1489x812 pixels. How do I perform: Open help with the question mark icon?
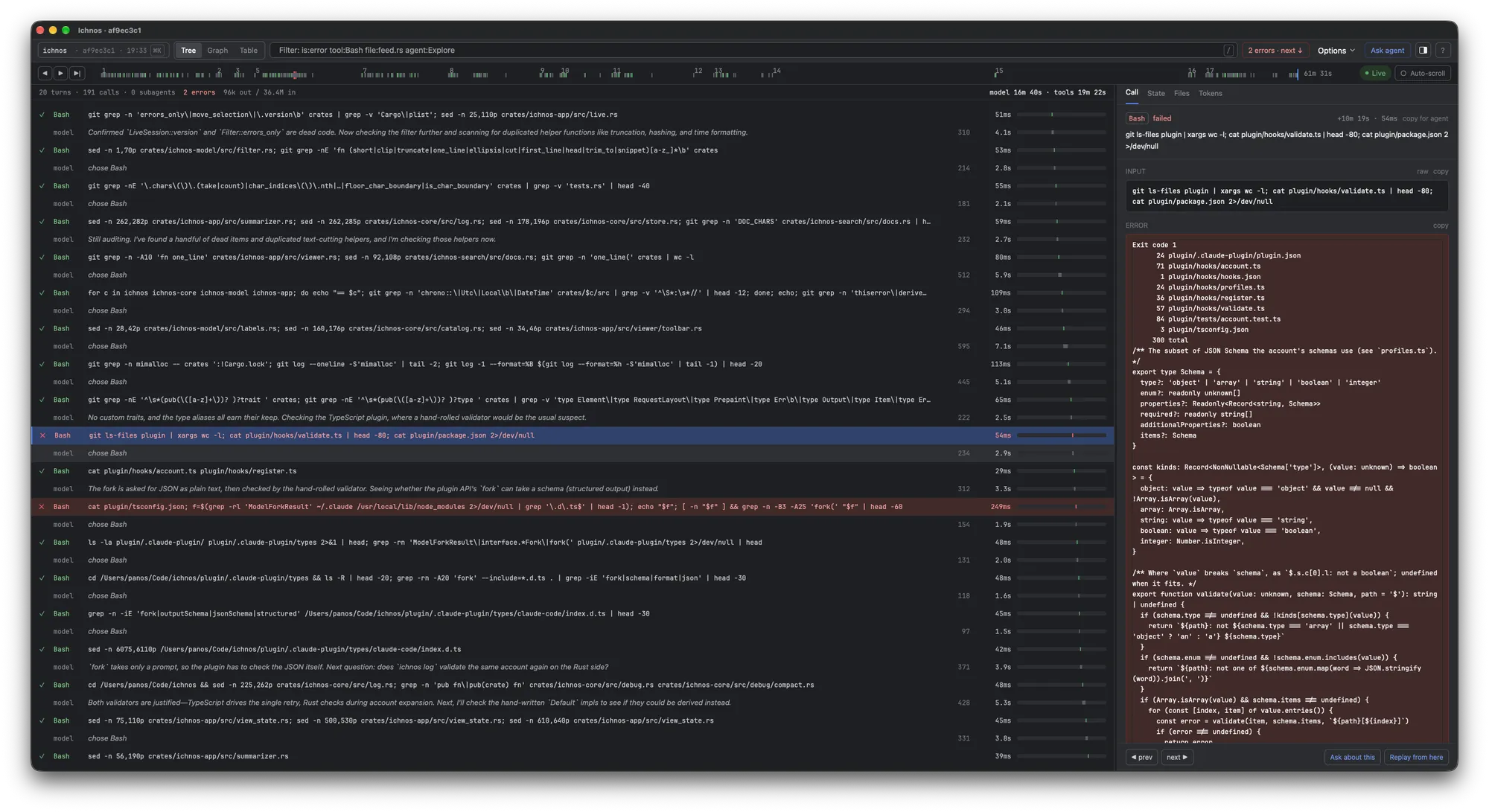1442,51
